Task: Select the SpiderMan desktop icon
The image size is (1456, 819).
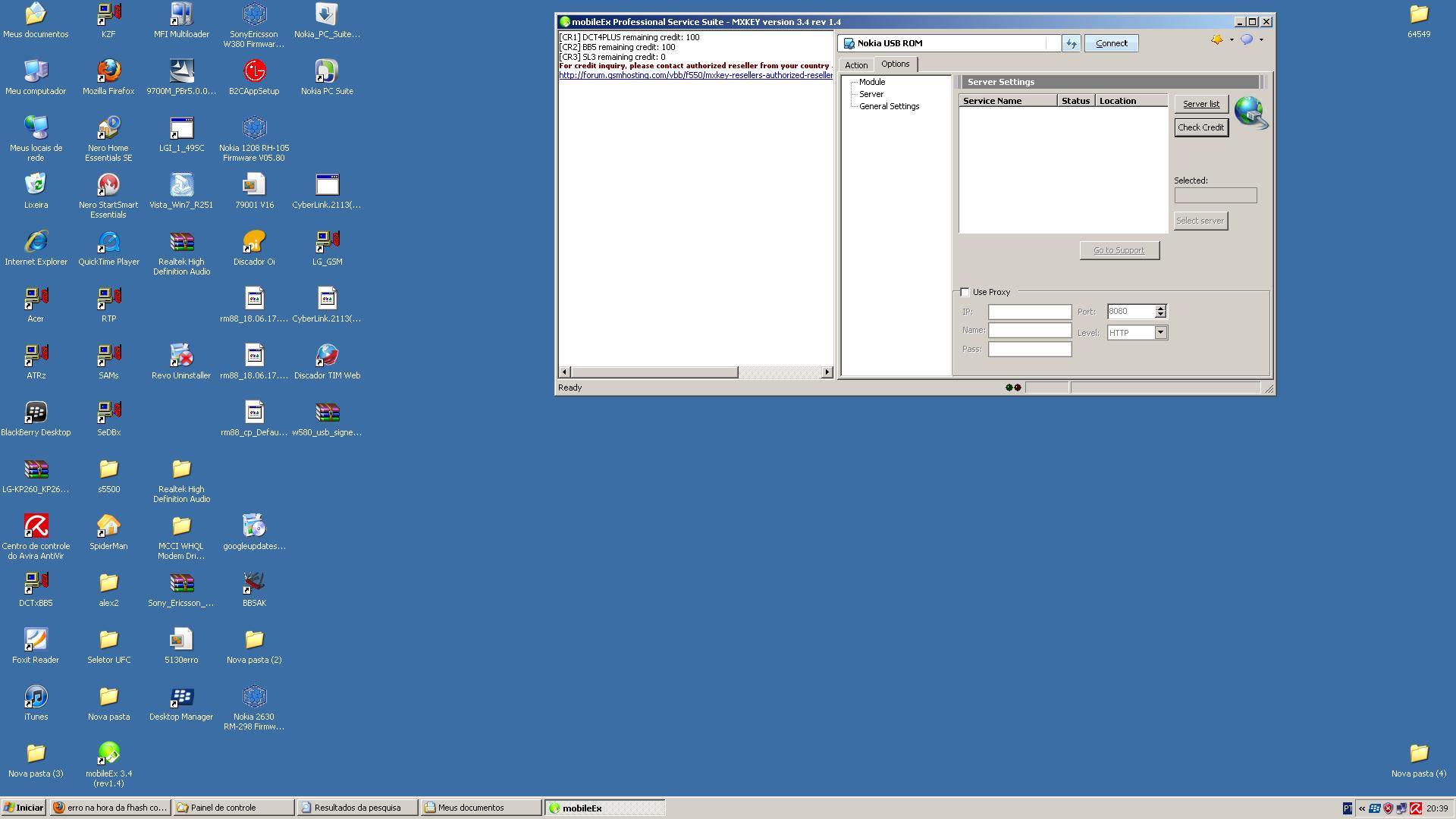Action: (108, 532)
